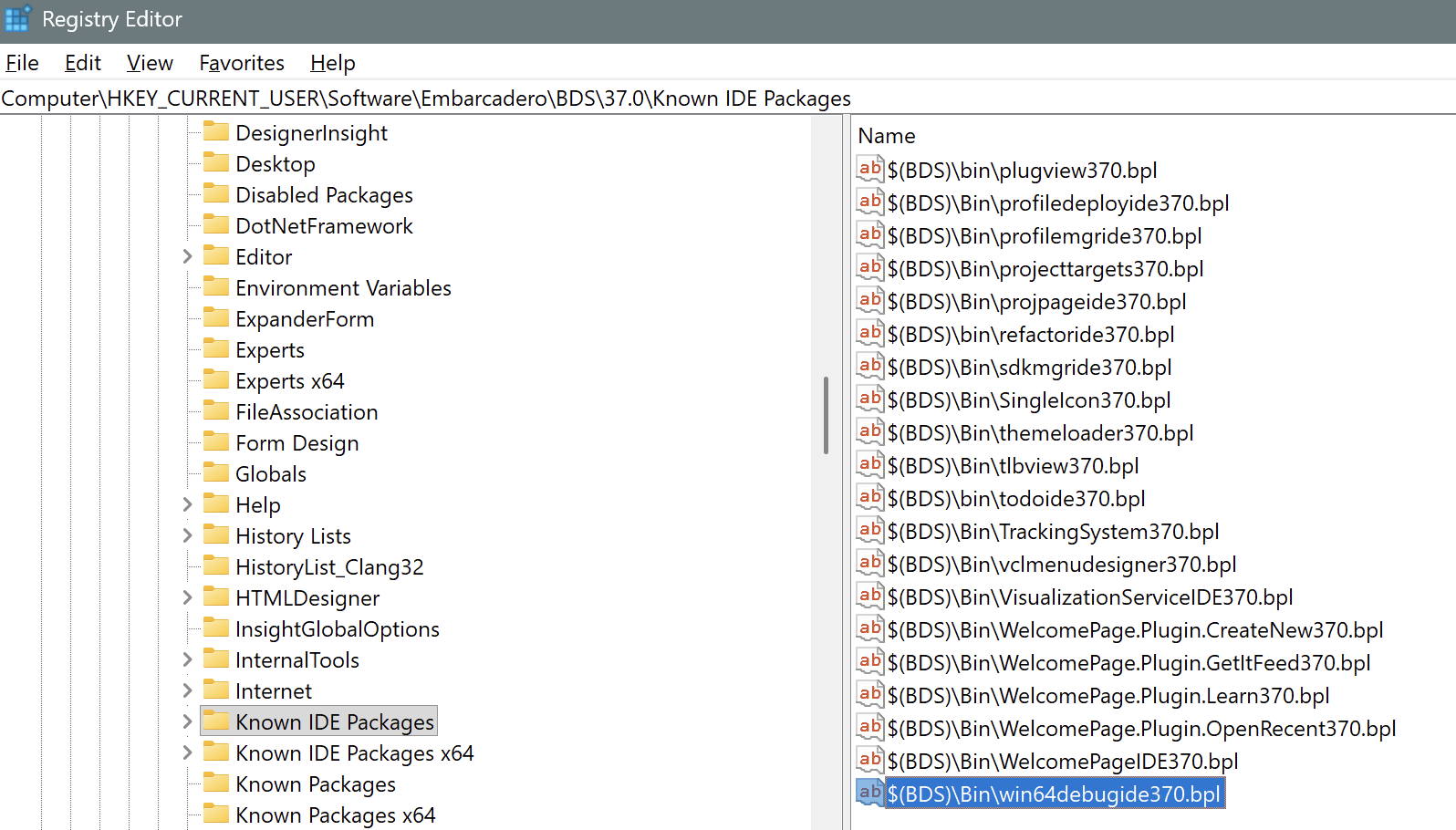Expand the HTMLDesigner tree node
The image size is (1456, 830).
187,597
